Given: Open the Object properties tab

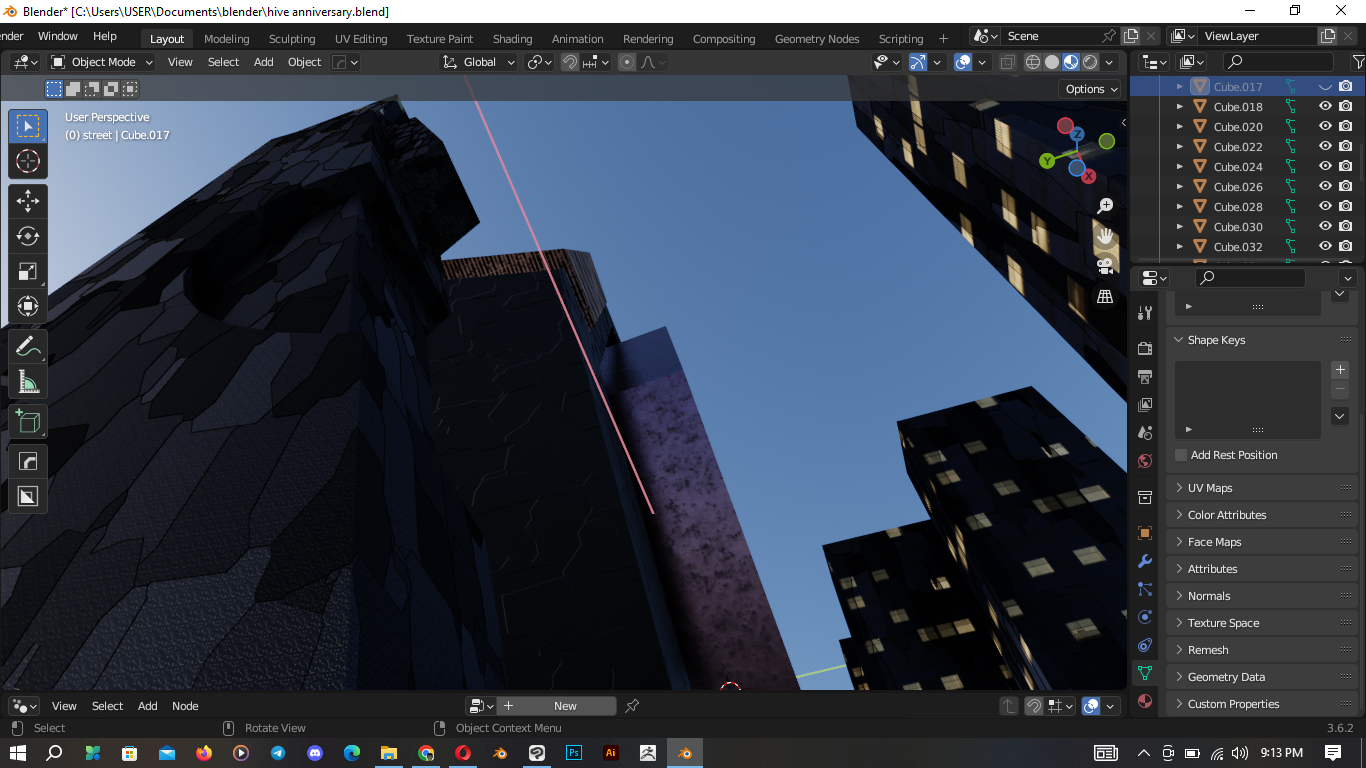Looking at the screenshot, I should coord(1145,533).
